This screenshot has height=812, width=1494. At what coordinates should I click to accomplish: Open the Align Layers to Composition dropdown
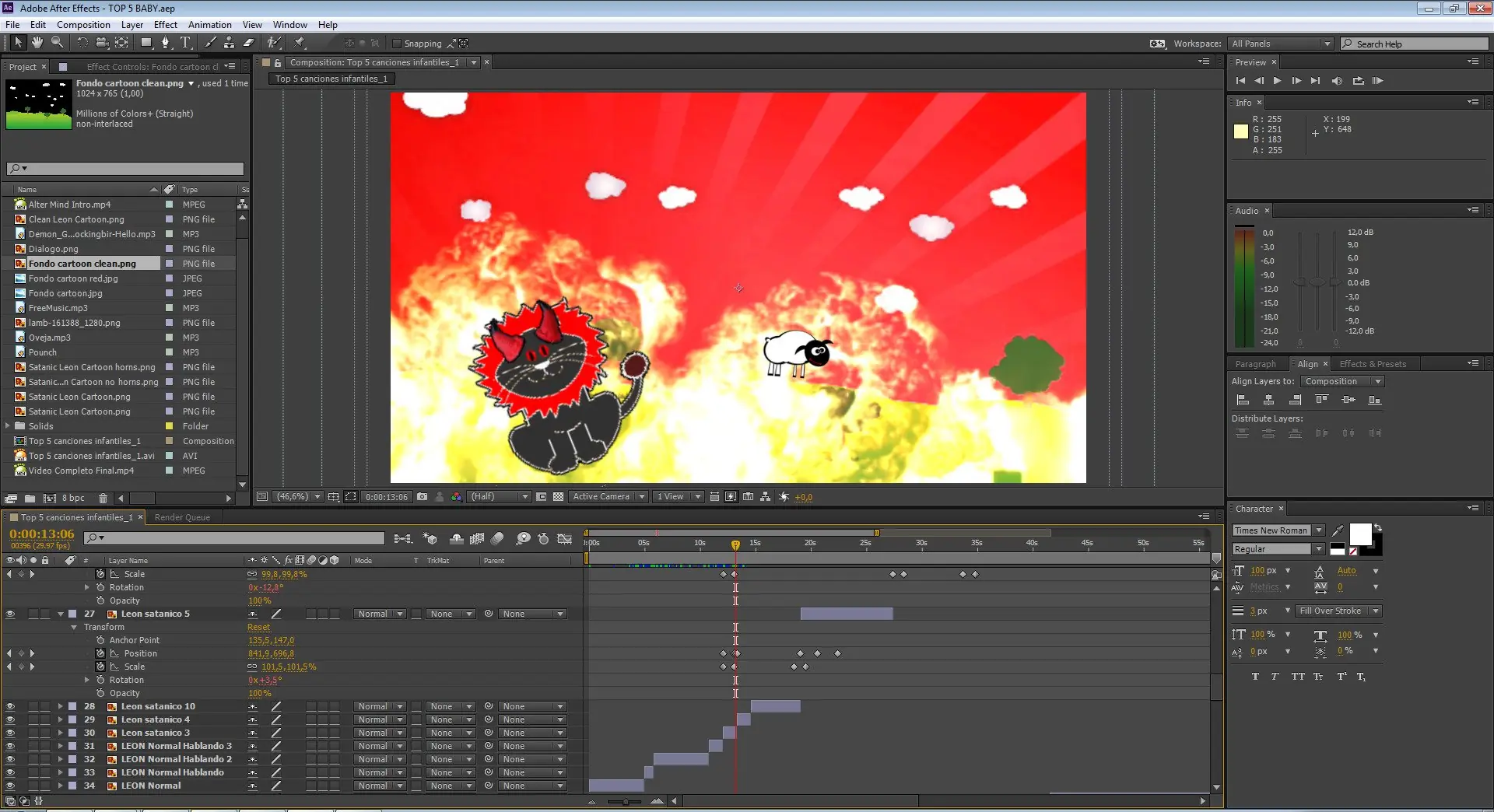(x=1342, y=381)
